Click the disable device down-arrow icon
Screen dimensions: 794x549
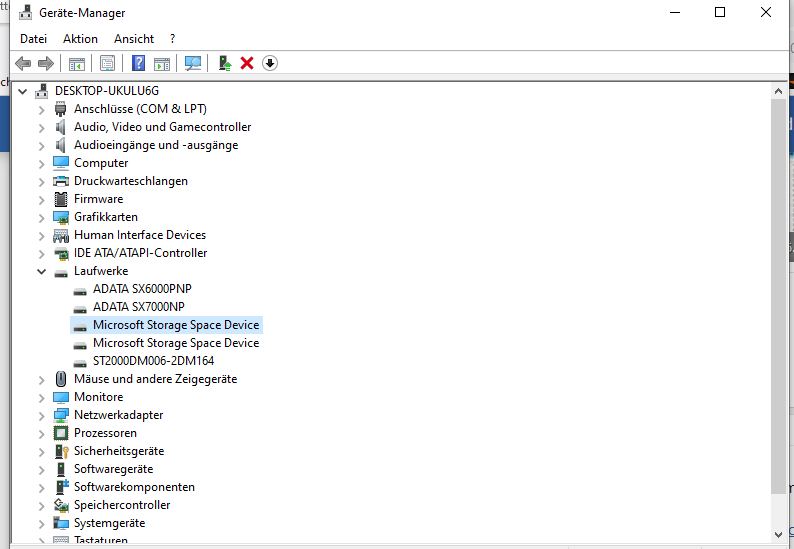270,63
